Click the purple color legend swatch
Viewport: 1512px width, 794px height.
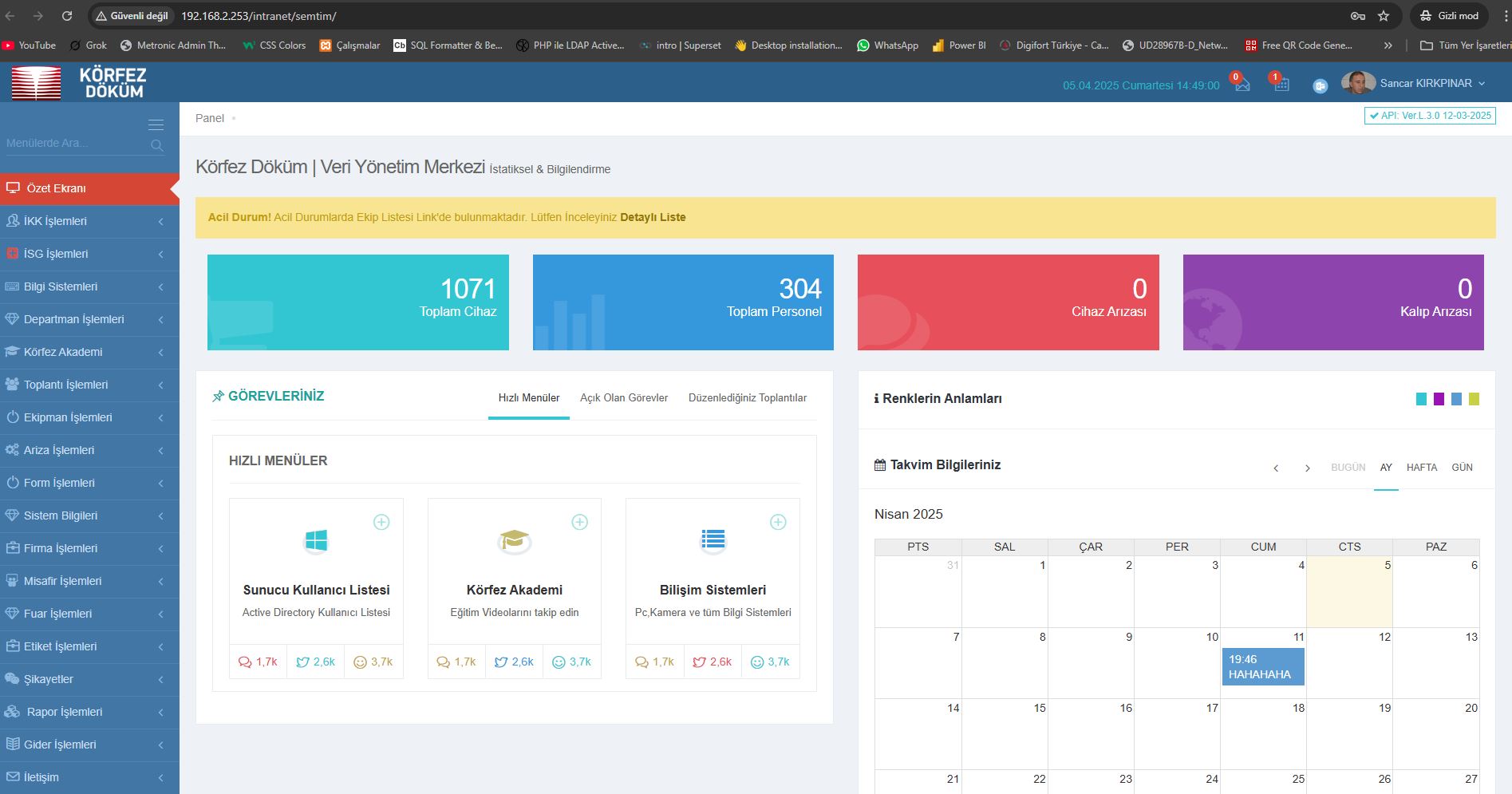pos(1439,399)
